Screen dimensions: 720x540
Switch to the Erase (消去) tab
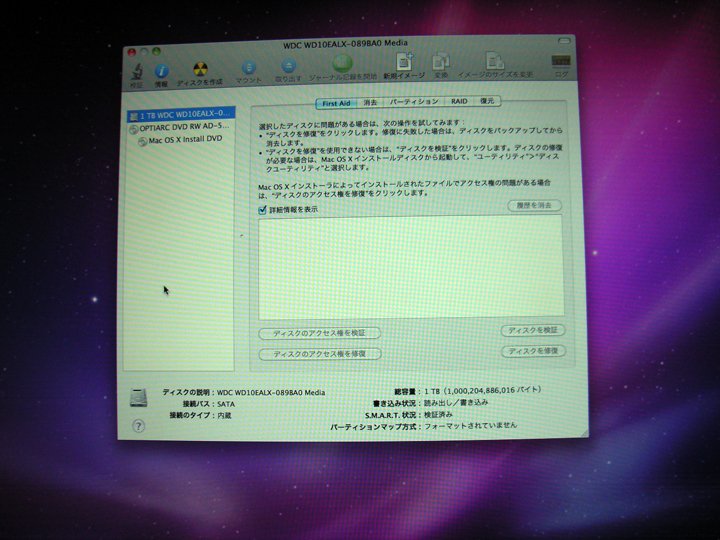click(x=370, y=102)
